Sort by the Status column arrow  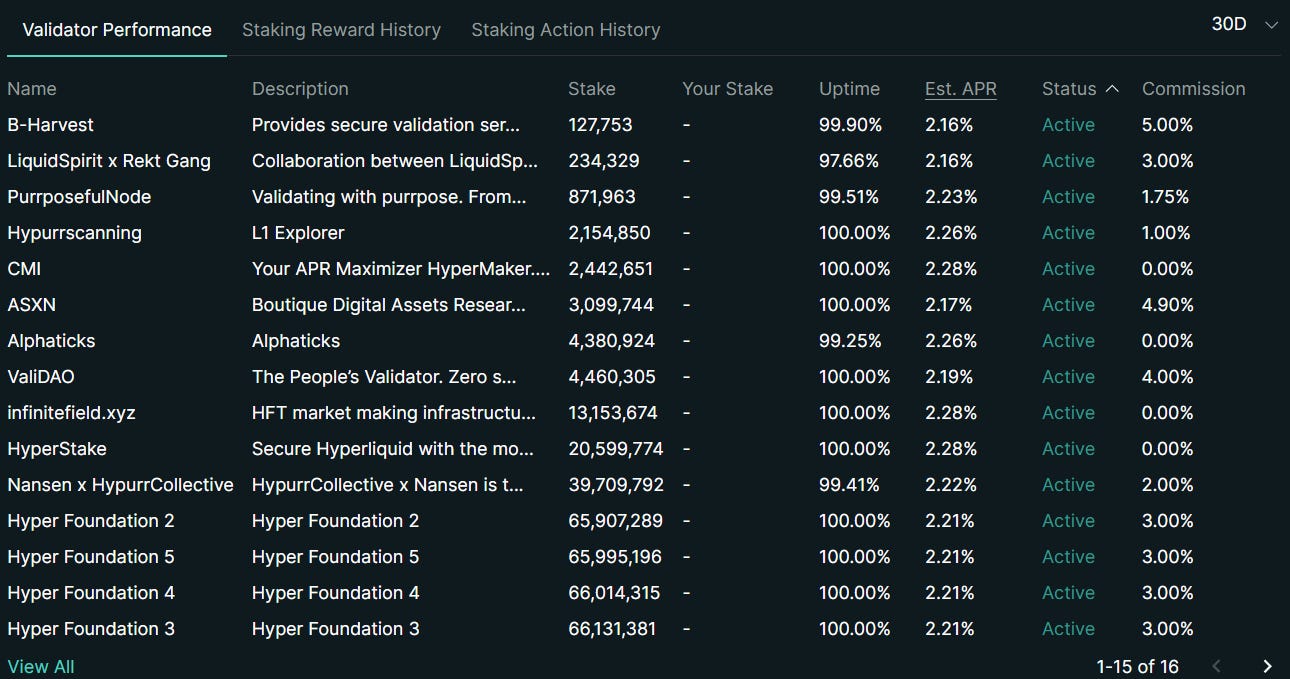pos(1112,89)
